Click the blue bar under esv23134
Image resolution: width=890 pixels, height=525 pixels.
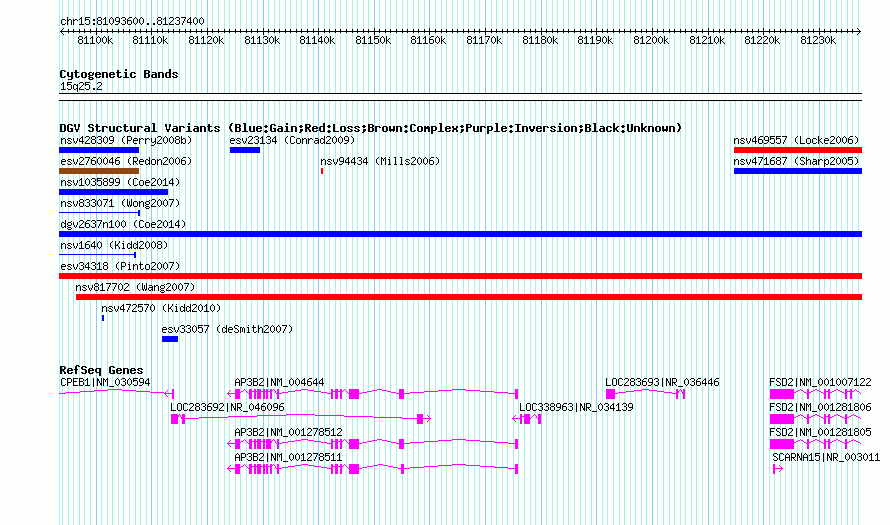coord(245,150)
